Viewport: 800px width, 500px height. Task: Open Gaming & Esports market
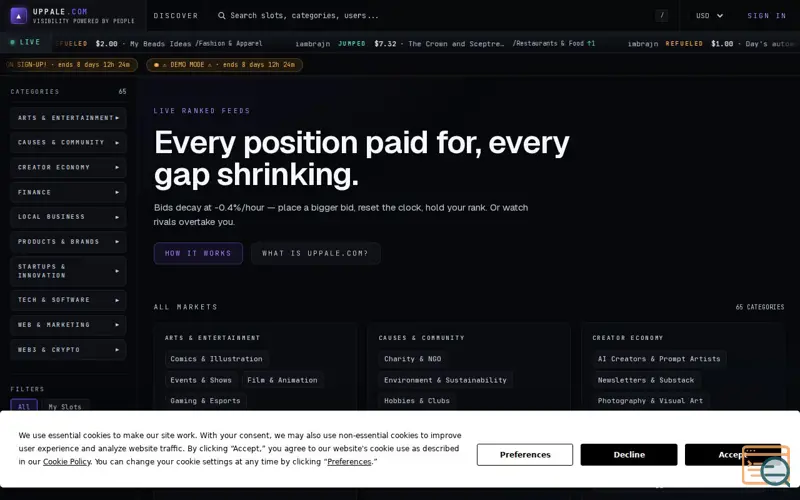(205, 401)
